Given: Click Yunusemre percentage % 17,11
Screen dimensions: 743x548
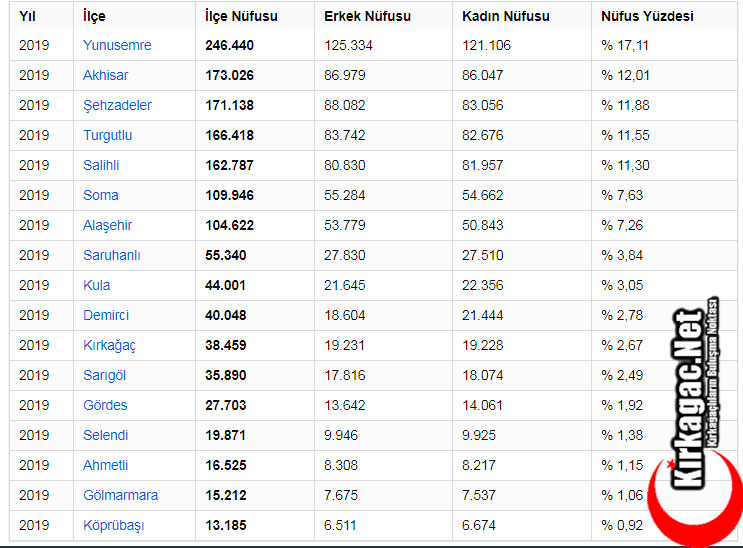Looking at the screenshot, I should click(x=625, y=46).
